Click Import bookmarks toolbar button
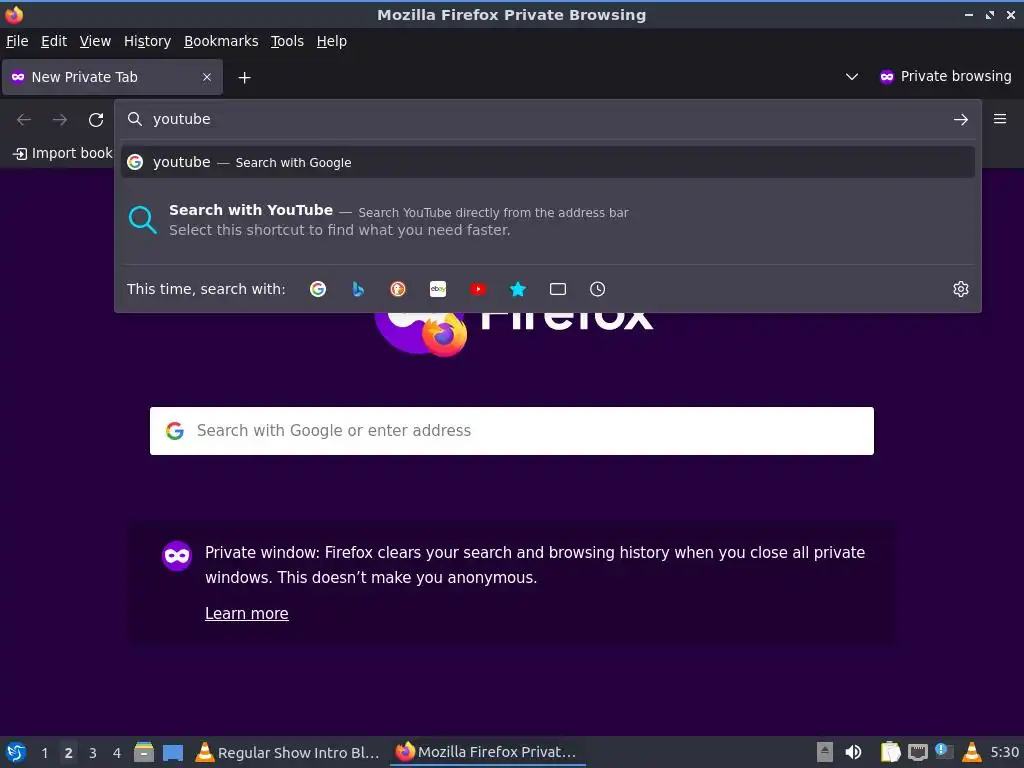 (63, 153)
